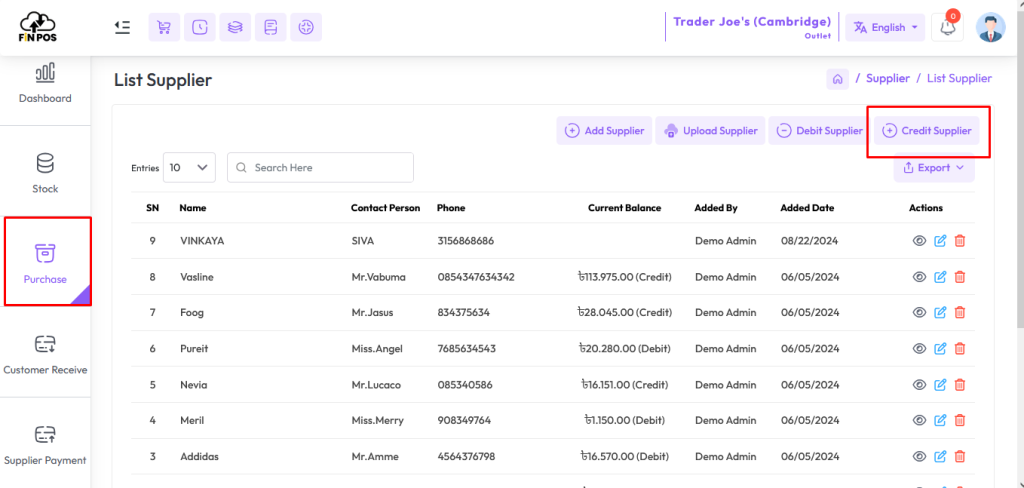Viewport: 1024px width, 488px height.
Task: Click the FinPOS cloud logo
Action: pyautogui.click(x=37, y=27)
